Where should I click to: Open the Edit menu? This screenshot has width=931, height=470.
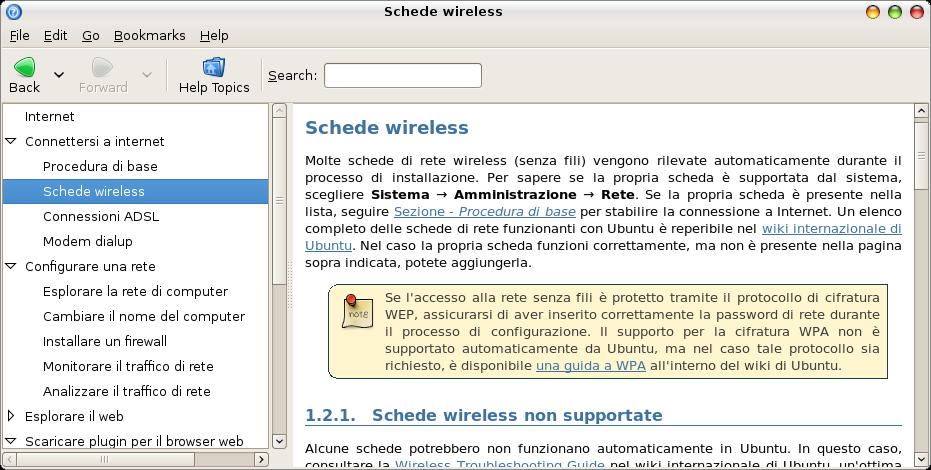(55, 36)
